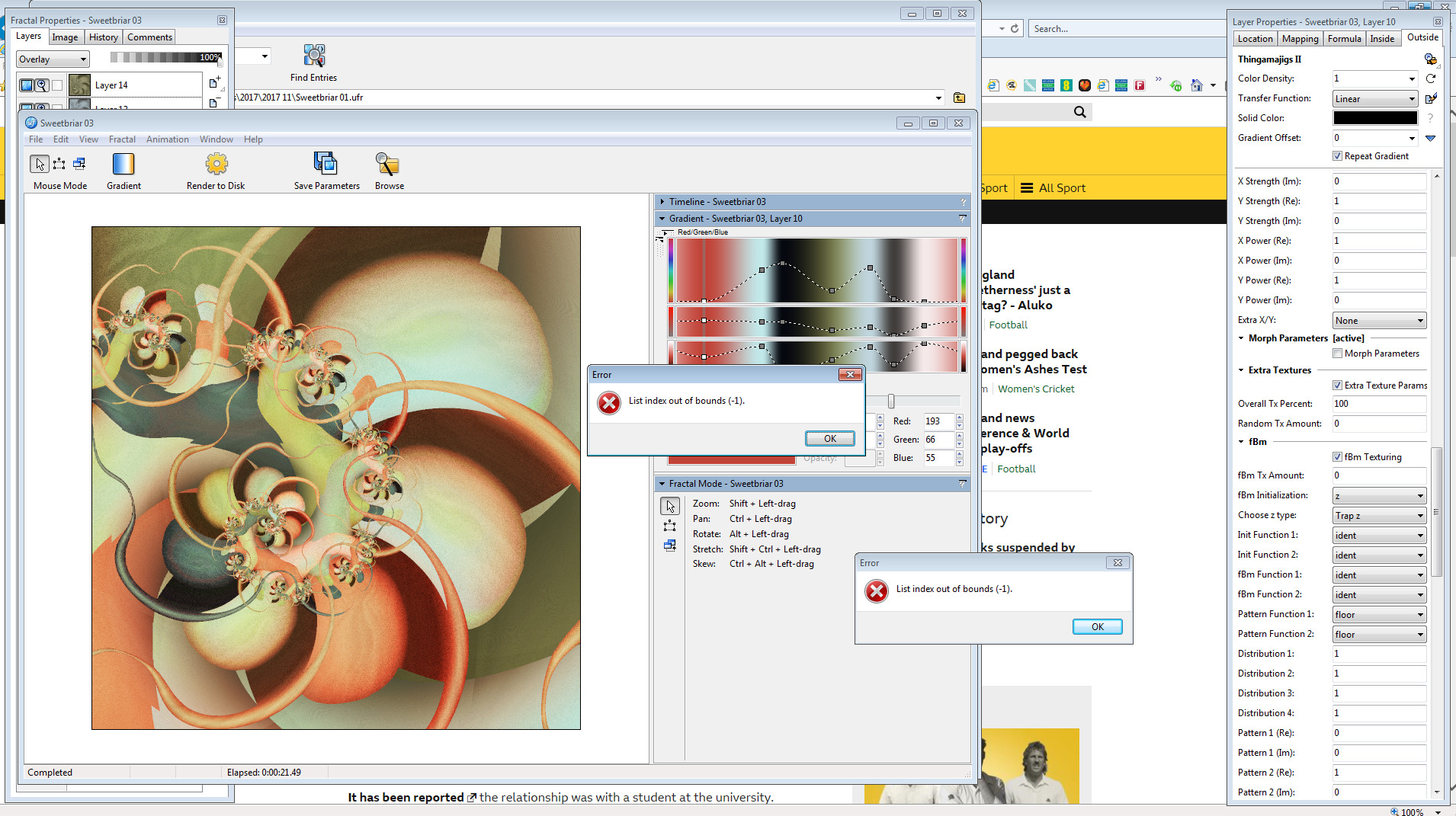Screen dimensions: 1456x816
Task: Click the browser page search magnifier icon
Action: pos(1079,112)
